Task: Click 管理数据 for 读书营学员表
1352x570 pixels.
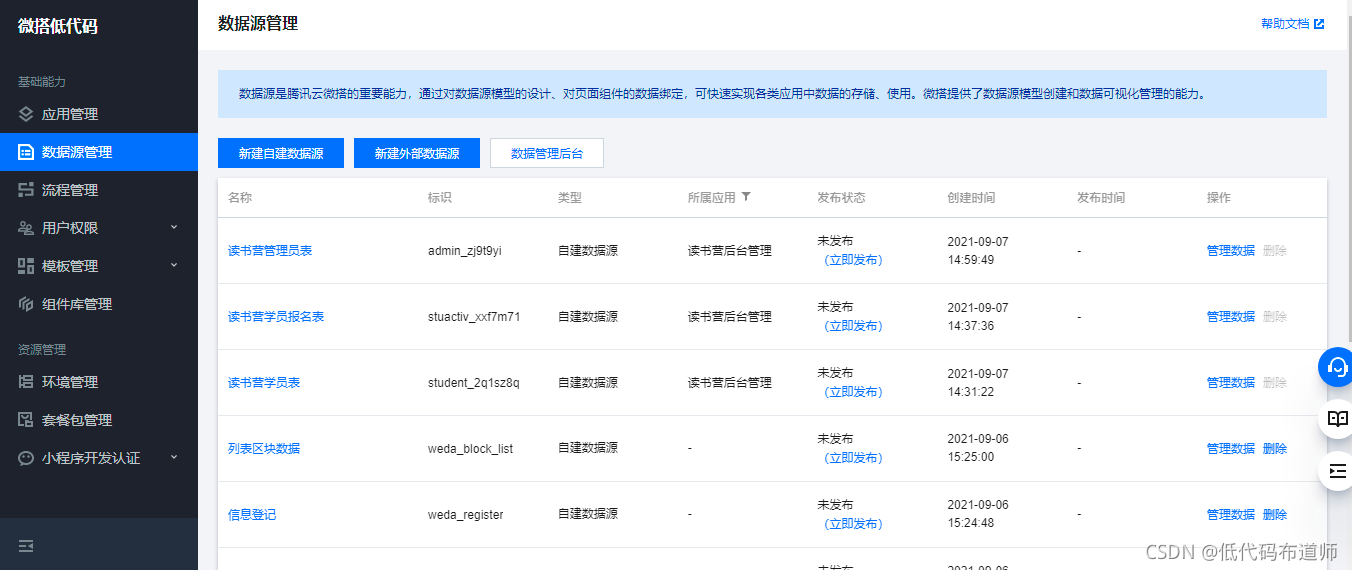Action: tap(1231, 382)
